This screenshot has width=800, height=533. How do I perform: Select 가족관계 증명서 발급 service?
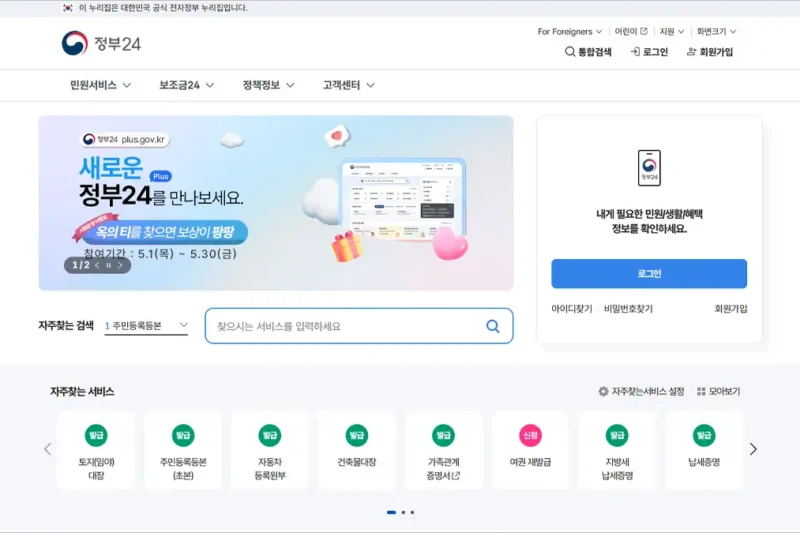[443, 450]
